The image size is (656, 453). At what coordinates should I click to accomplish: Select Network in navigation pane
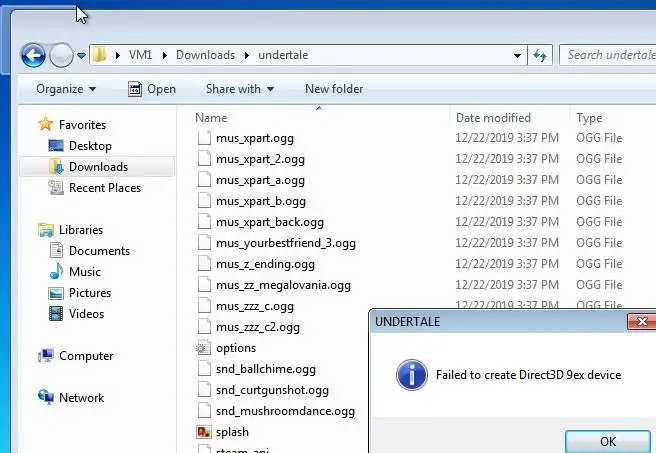pos(81,397)
